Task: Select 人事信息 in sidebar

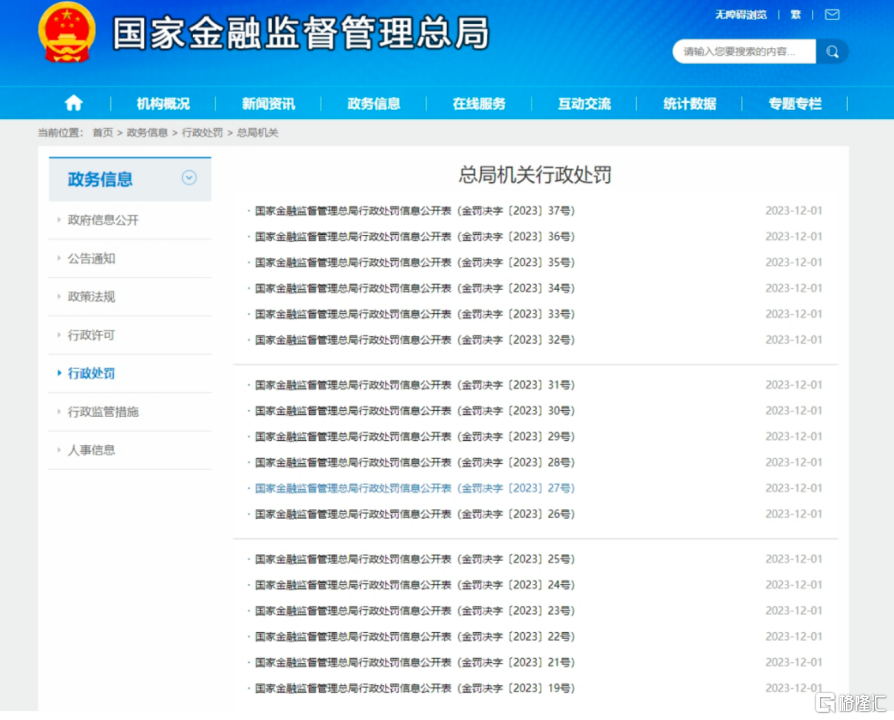Action: (x=91, y=450)
